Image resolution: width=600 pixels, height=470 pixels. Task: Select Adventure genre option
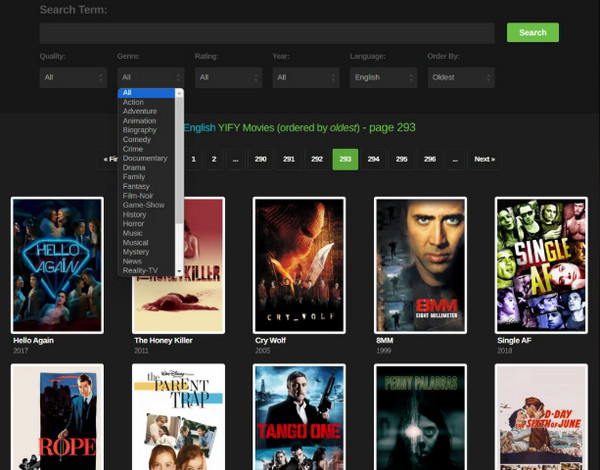[x=147, y=111]
